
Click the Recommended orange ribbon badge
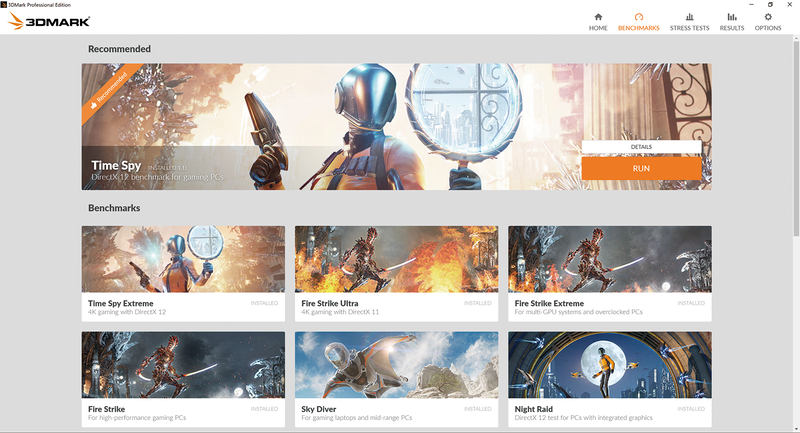pos(109,92)
